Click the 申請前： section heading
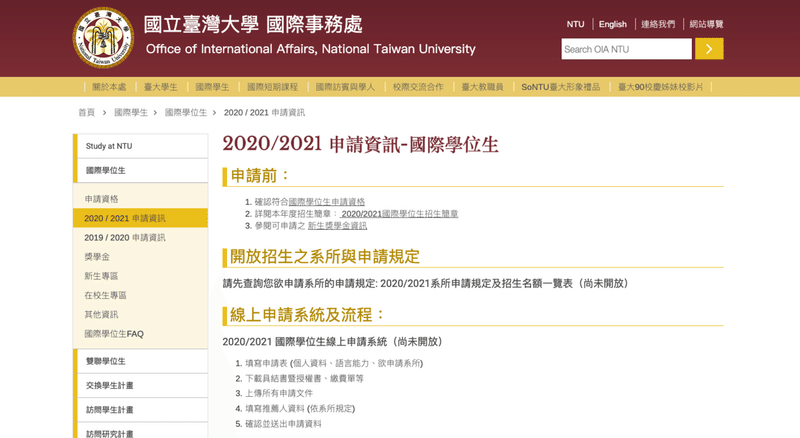The image size is (800, 438). pos(260,176)
